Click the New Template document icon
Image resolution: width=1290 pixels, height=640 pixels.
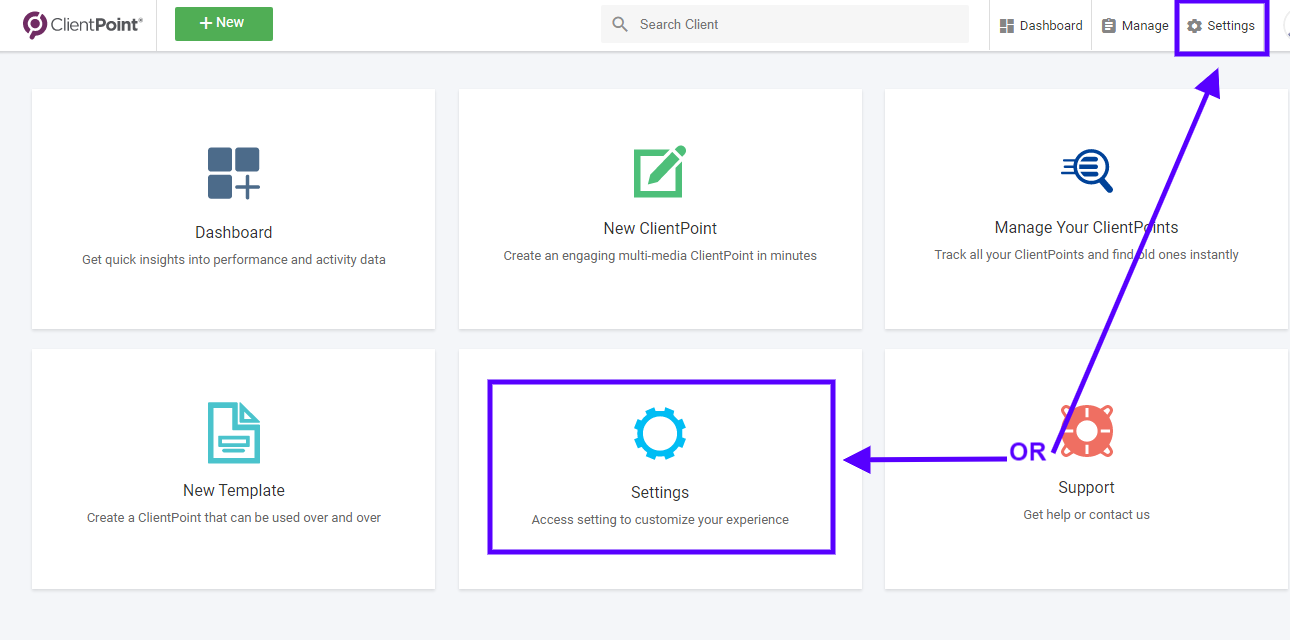(234, 432)
